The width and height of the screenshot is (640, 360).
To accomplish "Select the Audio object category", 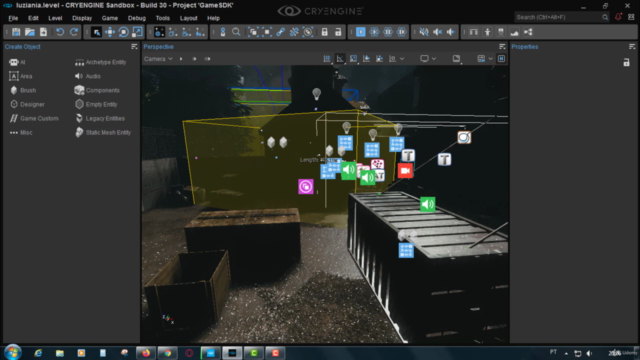I will point(88,76).
